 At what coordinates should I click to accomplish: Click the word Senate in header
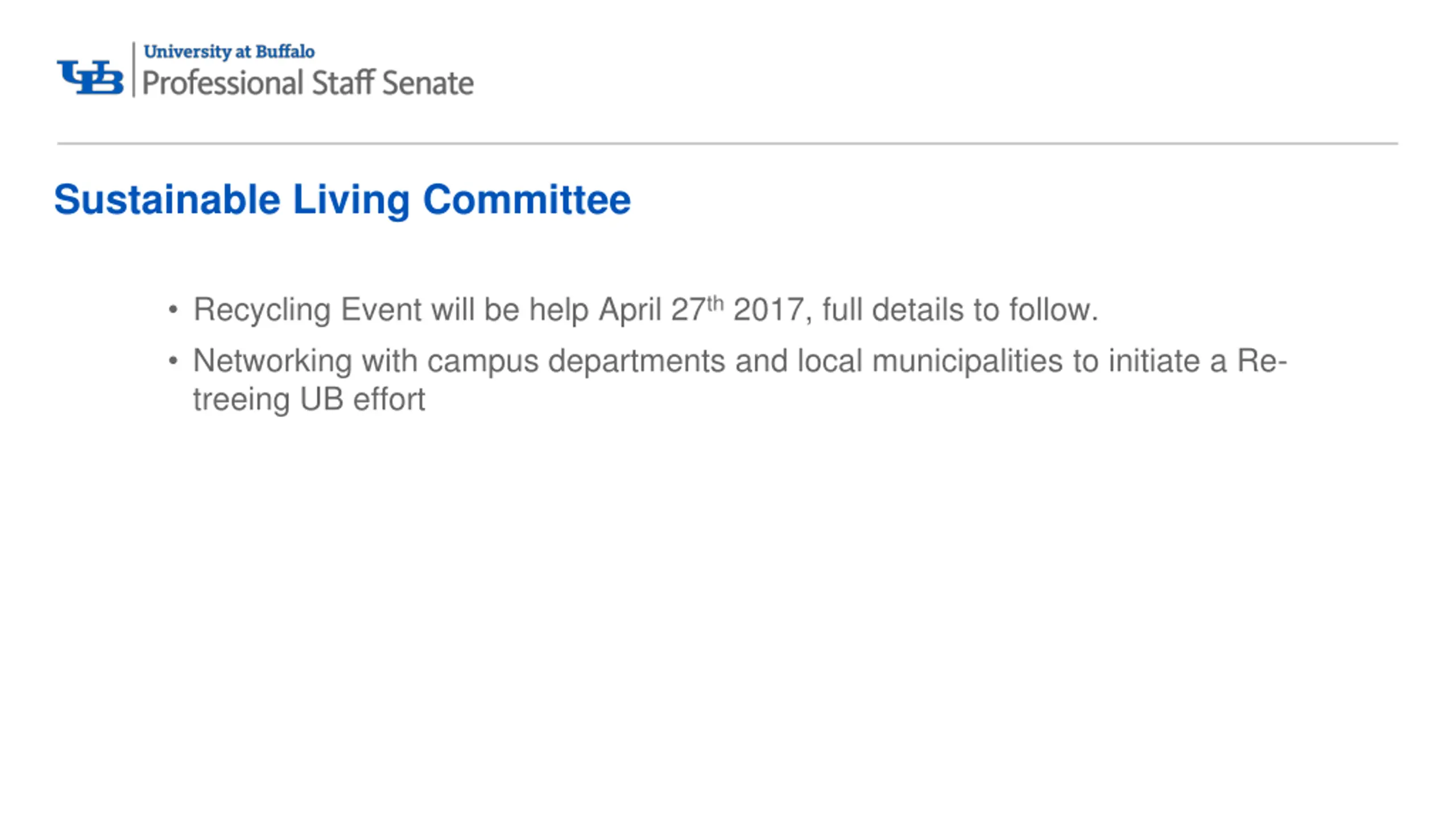tap(428, 83)
